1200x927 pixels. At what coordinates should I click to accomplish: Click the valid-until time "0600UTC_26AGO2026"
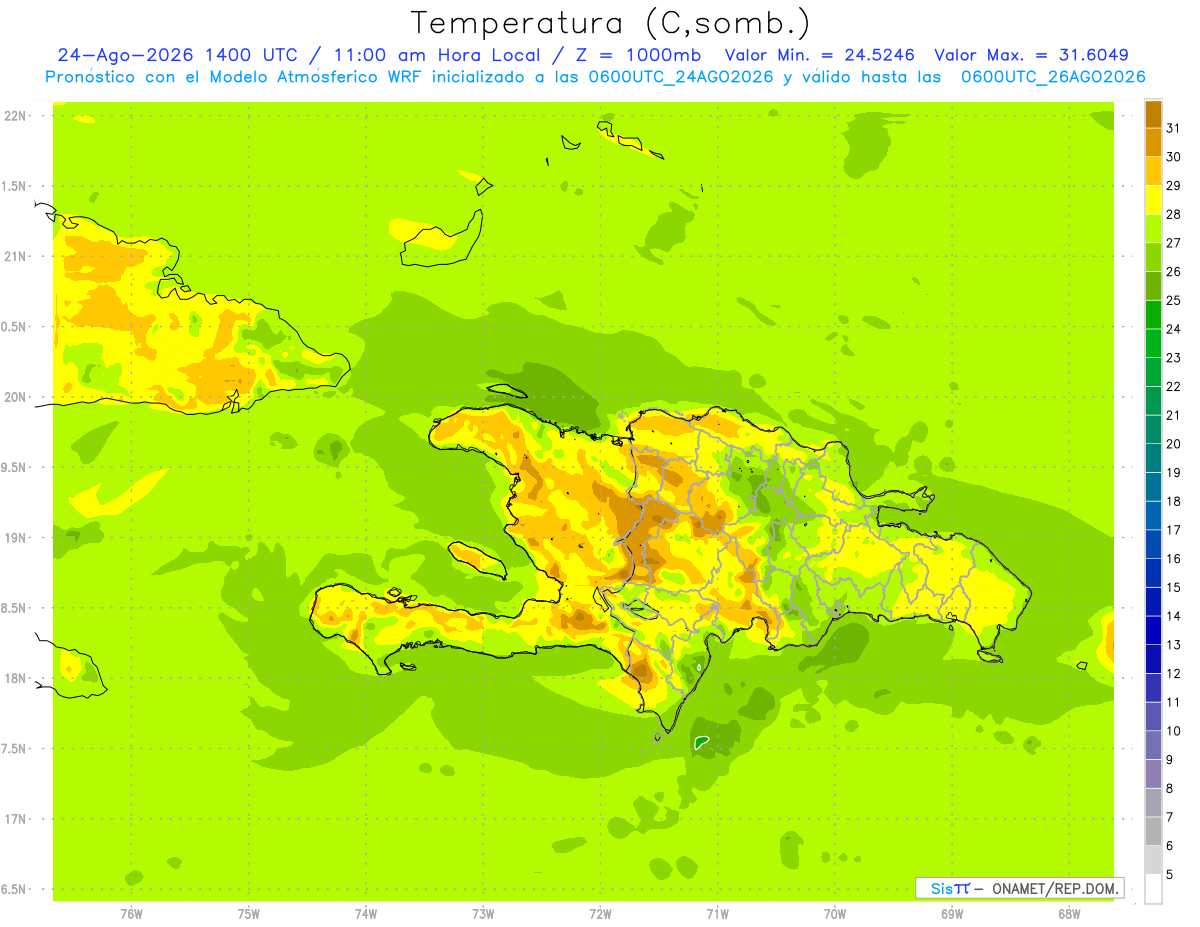[x=1053, y=77]
